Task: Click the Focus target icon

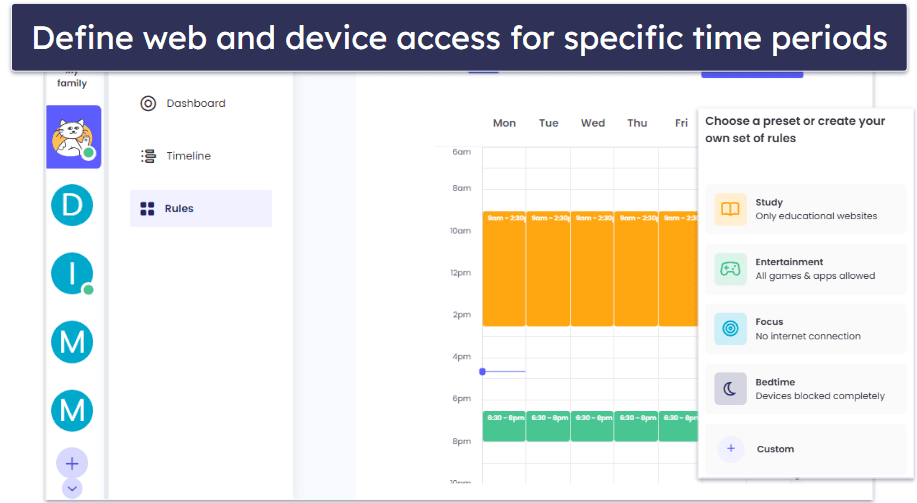Action: (730, 329)
